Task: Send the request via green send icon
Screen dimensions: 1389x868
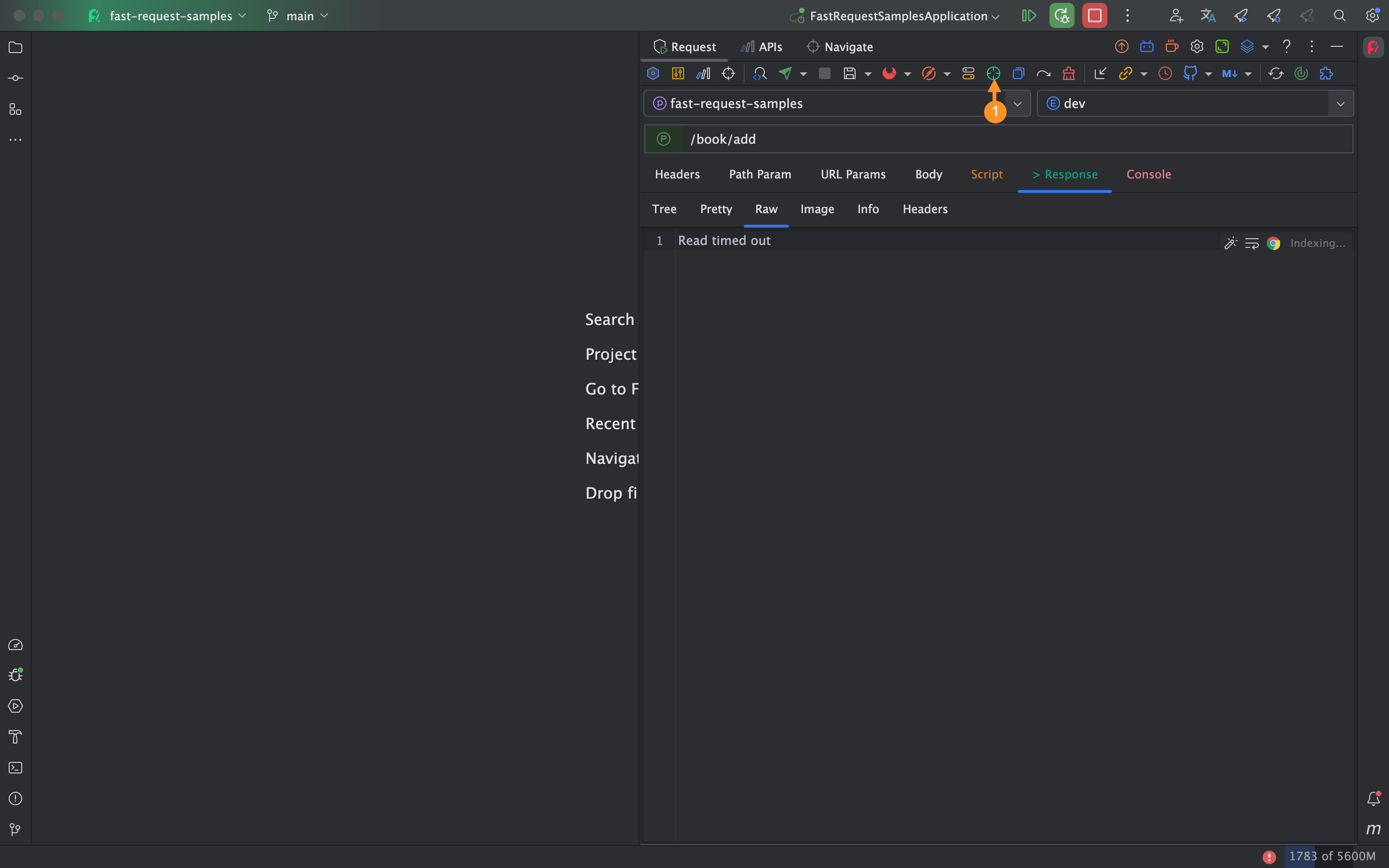Action: [x=785, y=73]
